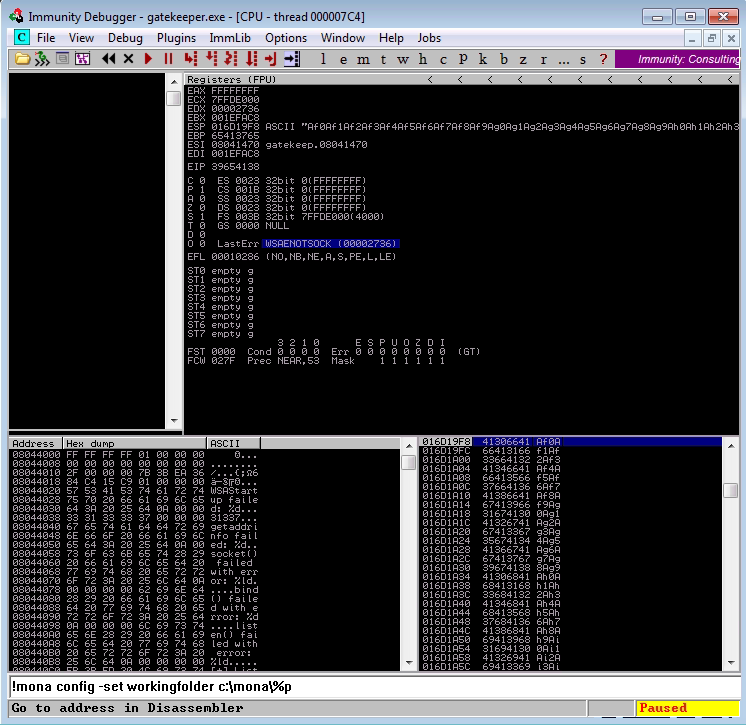Show Handles with 'h' button

(x=422, y=59)
